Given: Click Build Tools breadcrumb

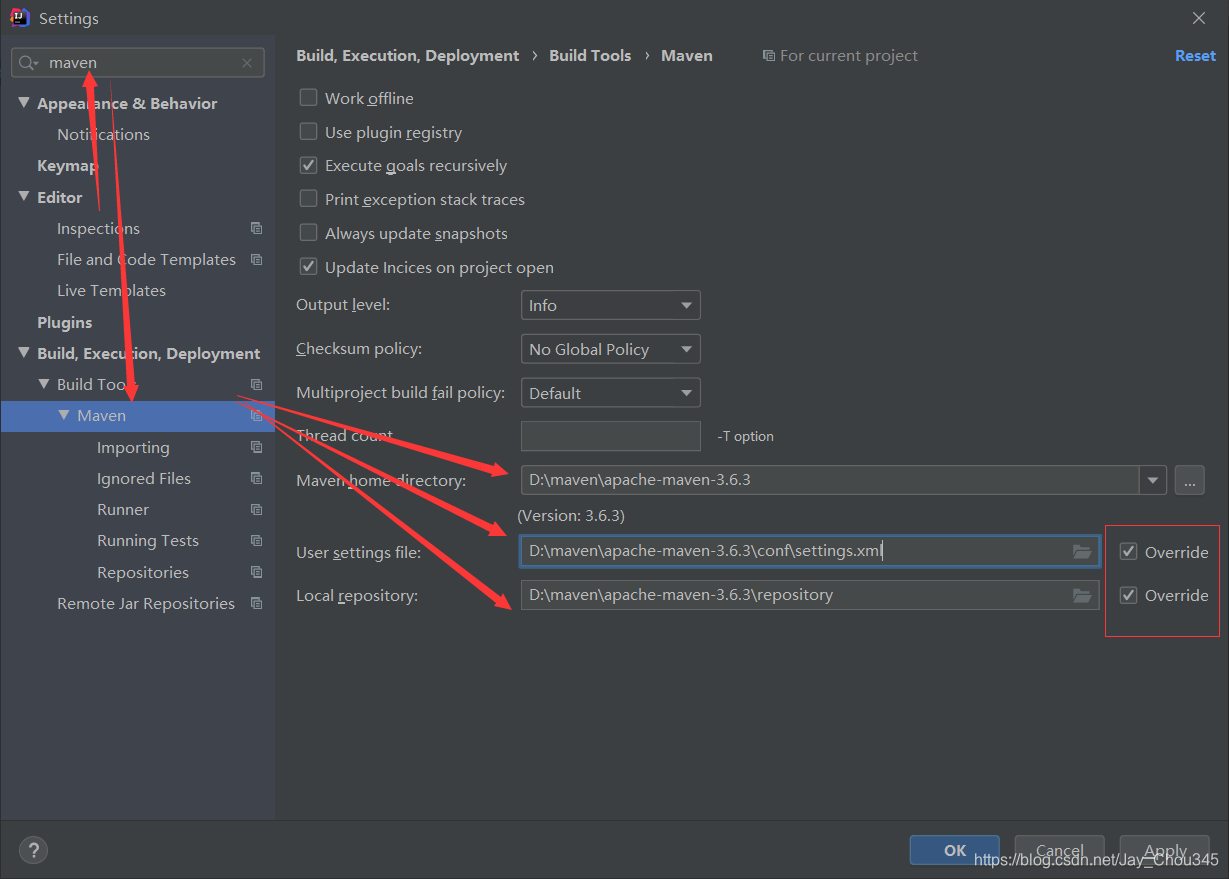Looking at the screenshot, I should point(590,56).
